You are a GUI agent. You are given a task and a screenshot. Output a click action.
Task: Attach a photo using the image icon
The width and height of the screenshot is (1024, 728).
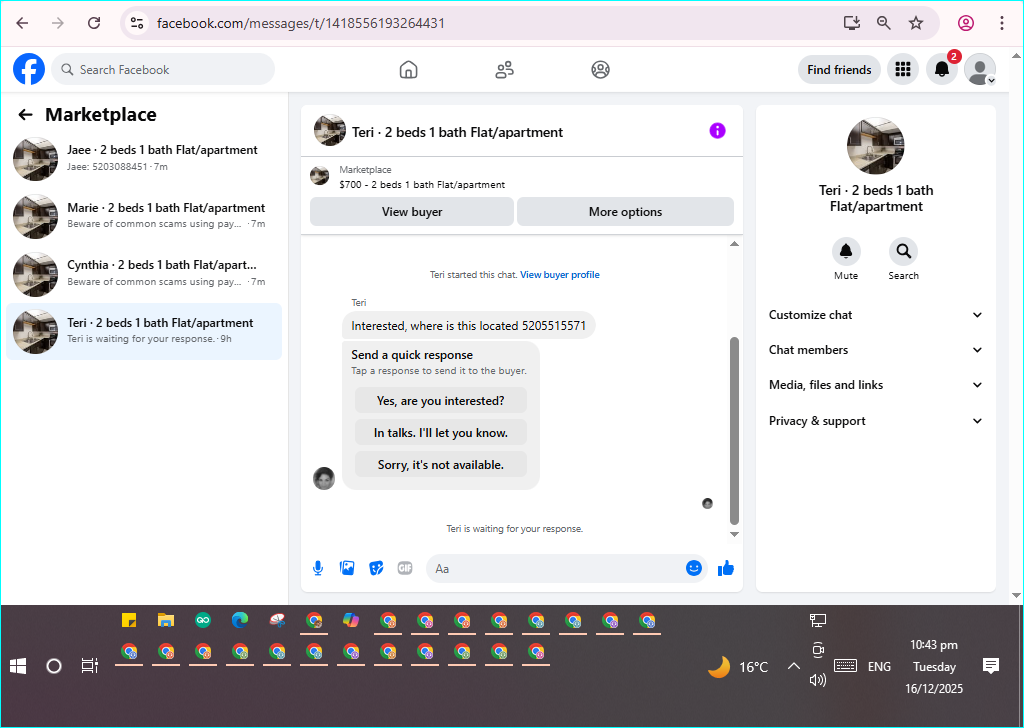pos(347,568)
